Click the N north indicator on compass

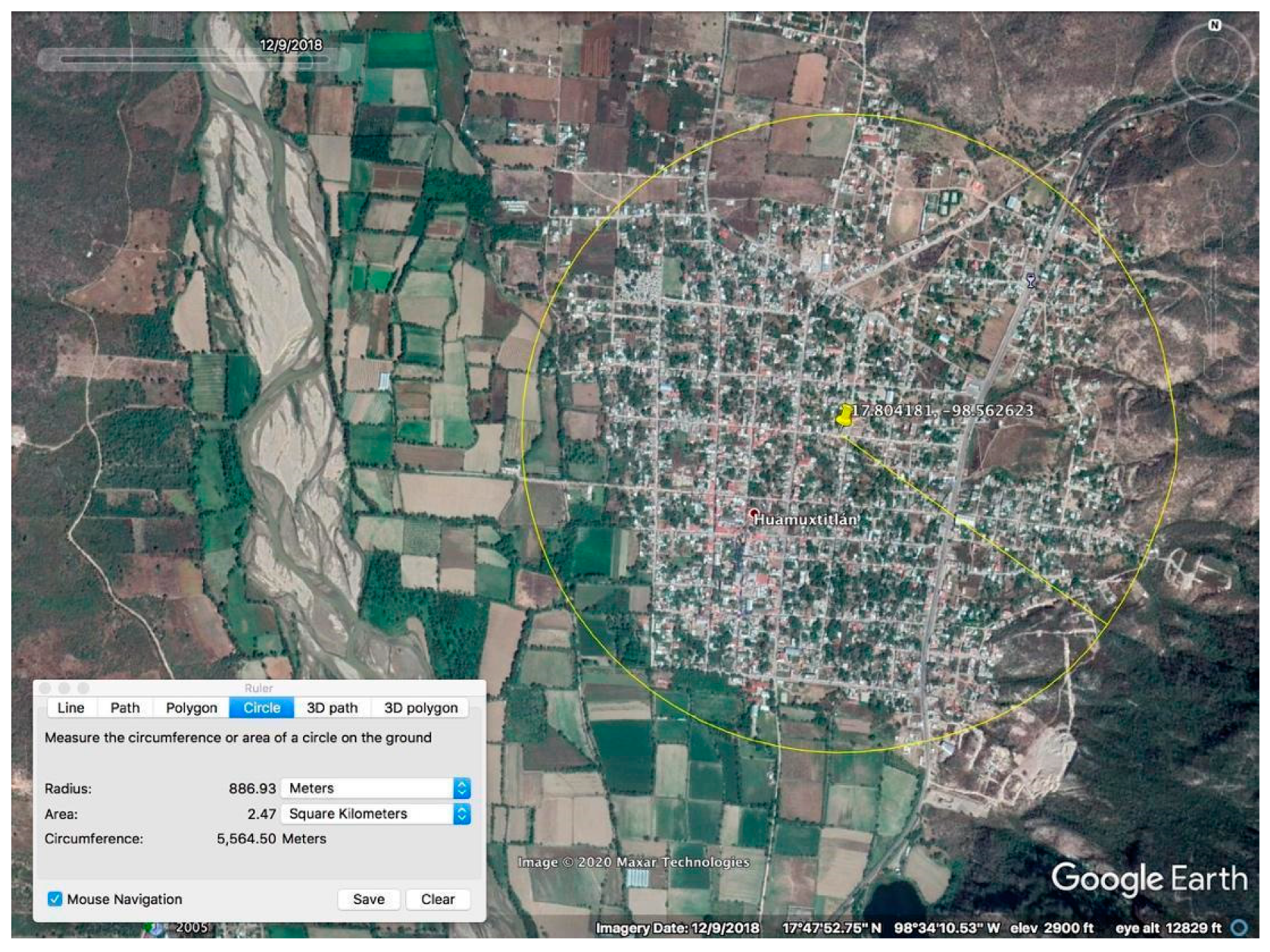pos(1215,25)
